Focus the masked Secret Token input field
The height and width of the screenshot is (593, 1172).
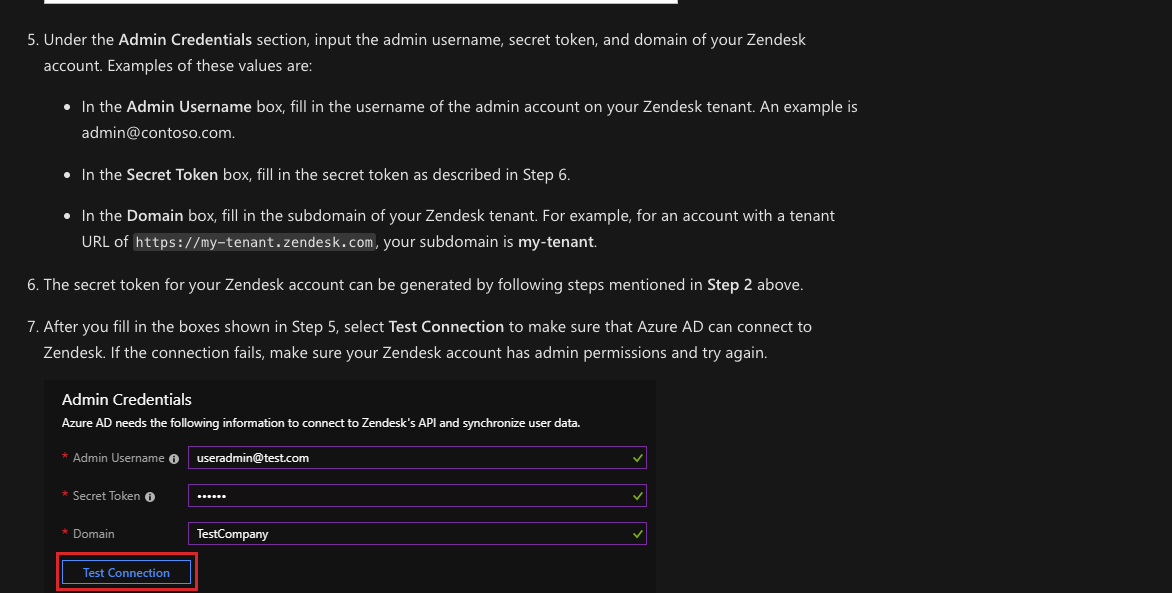click(400, 496)
